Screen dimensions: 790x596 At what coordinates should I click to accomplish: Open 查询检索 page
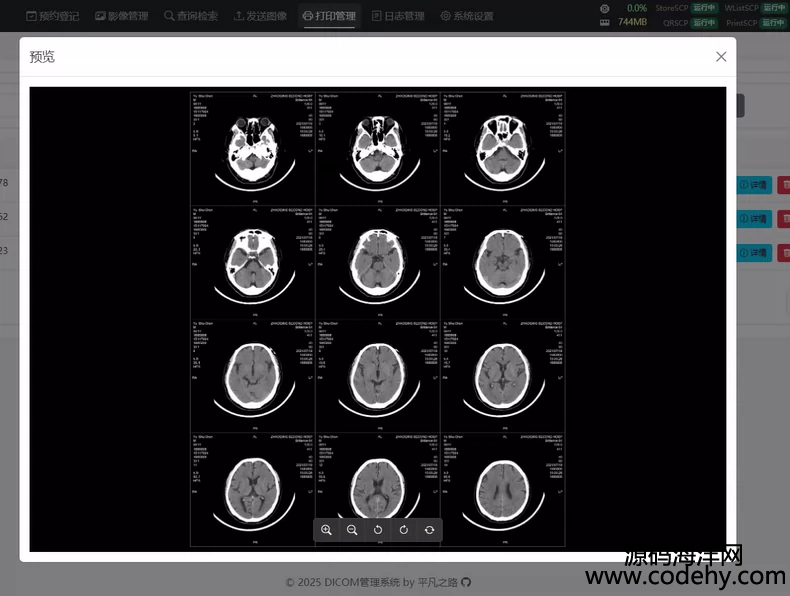(x=191, y=16)
